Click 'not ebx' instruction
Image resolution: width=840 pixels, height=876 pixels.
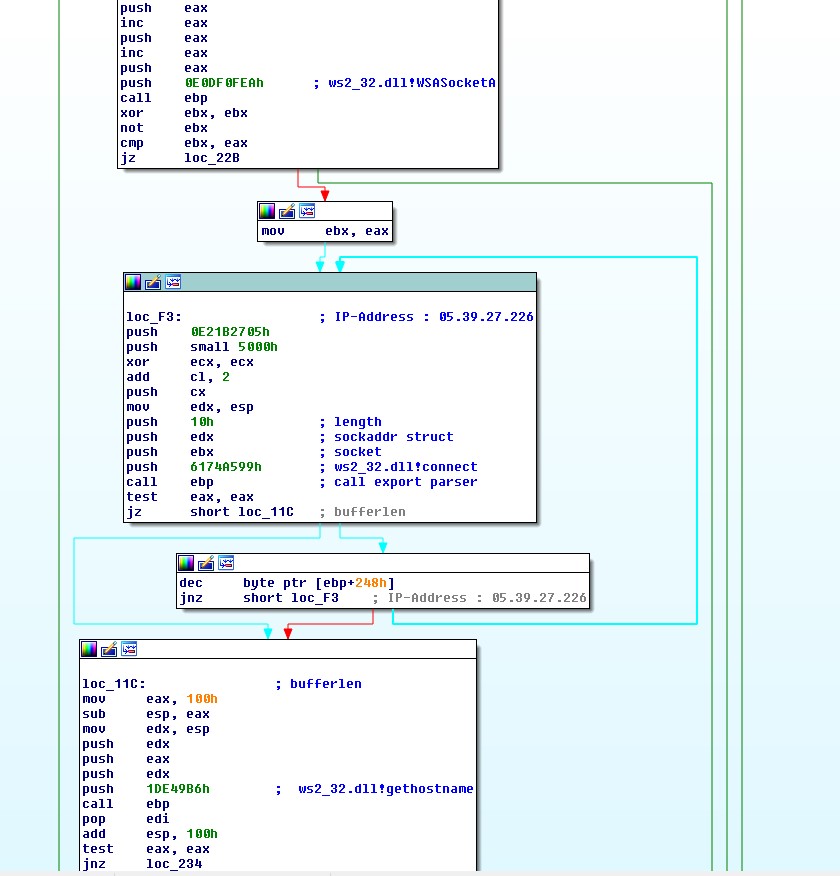click(164, 128)
